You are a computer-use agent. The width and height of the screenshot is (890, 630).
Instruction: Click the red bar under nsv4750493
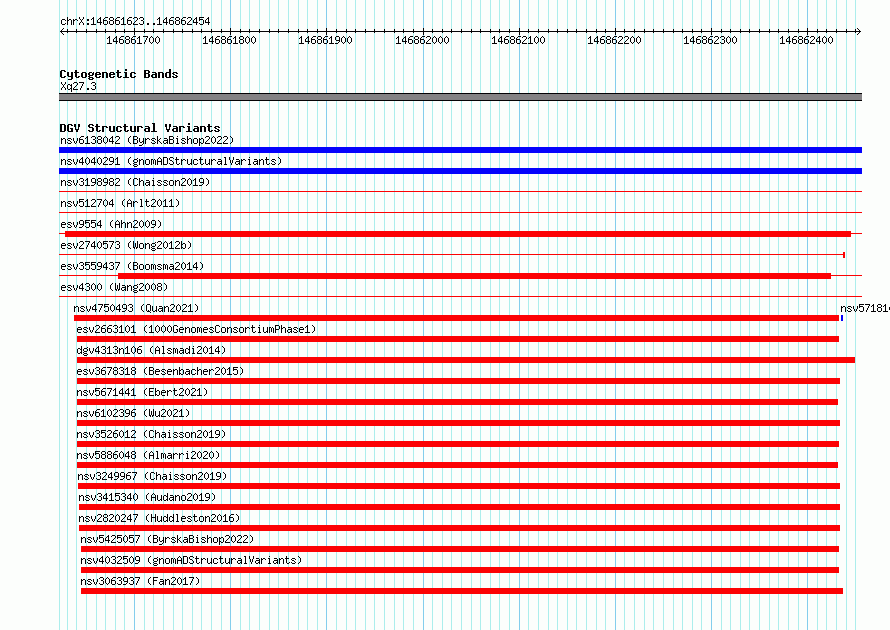[x=456, y=318]
